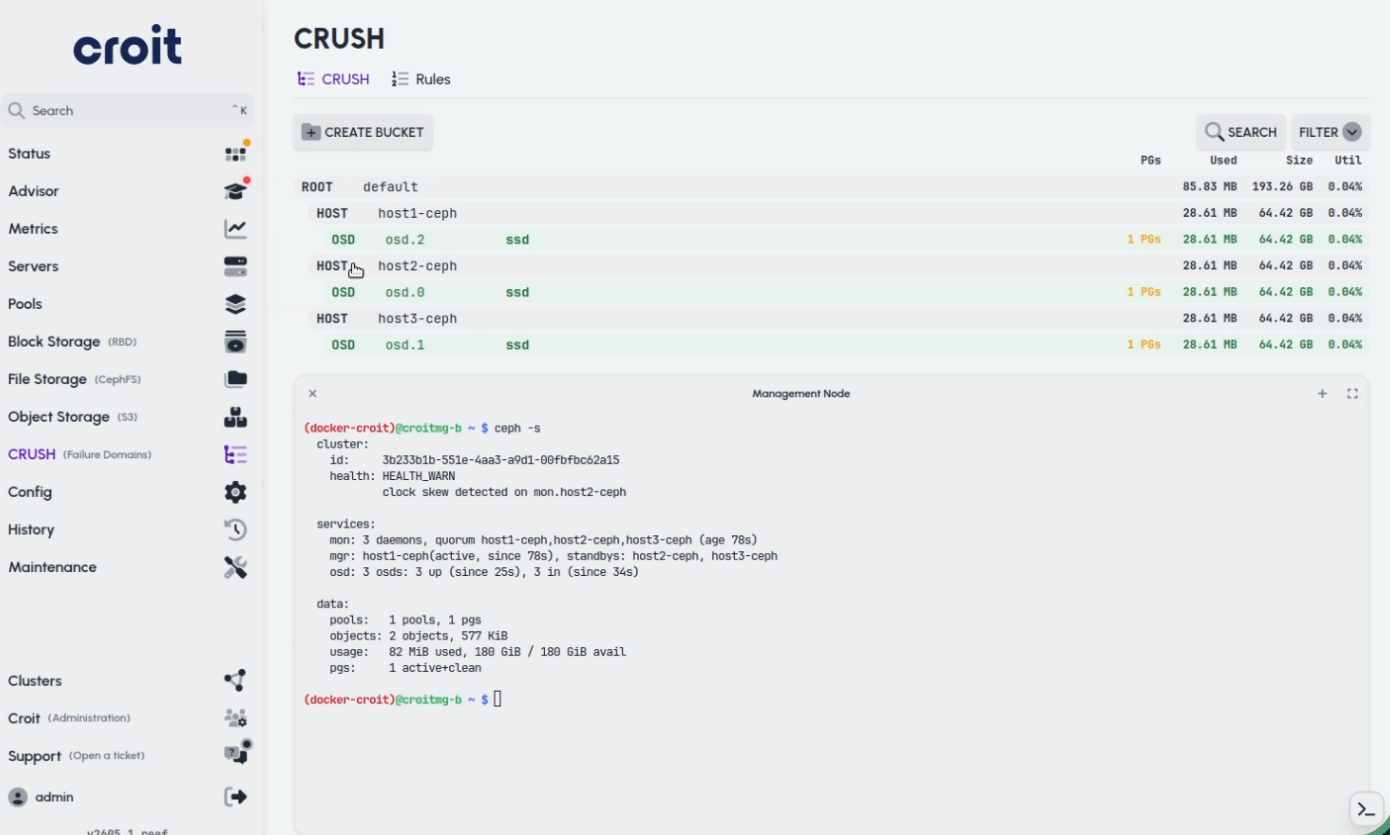Click the Pools layers icon
This screenshot has height=835, width=1390.
click(x=235, y=304)
